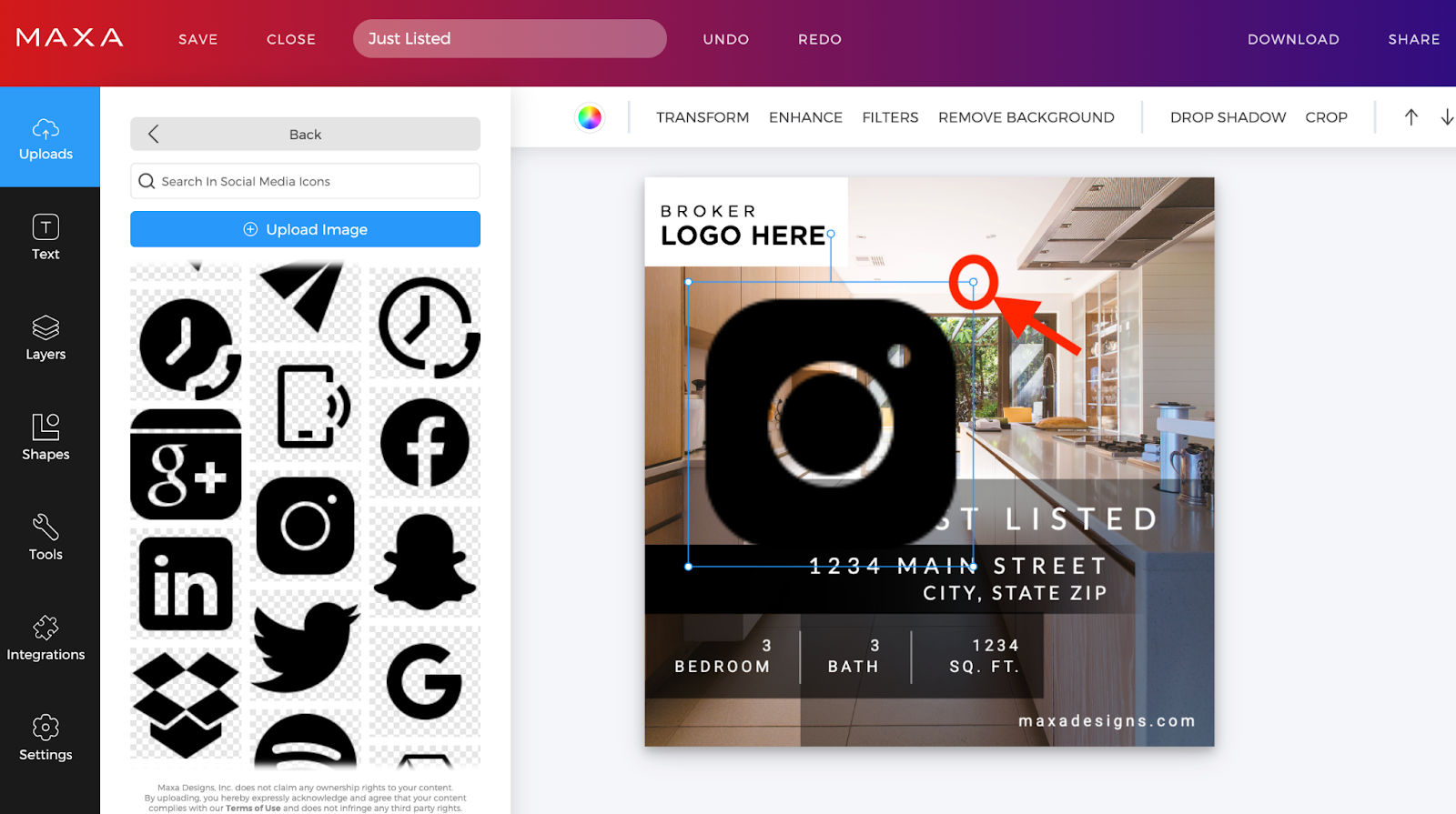Apply DROP SHADOW to the image
Screen dimensions: 1456x814
point(1228,117)
